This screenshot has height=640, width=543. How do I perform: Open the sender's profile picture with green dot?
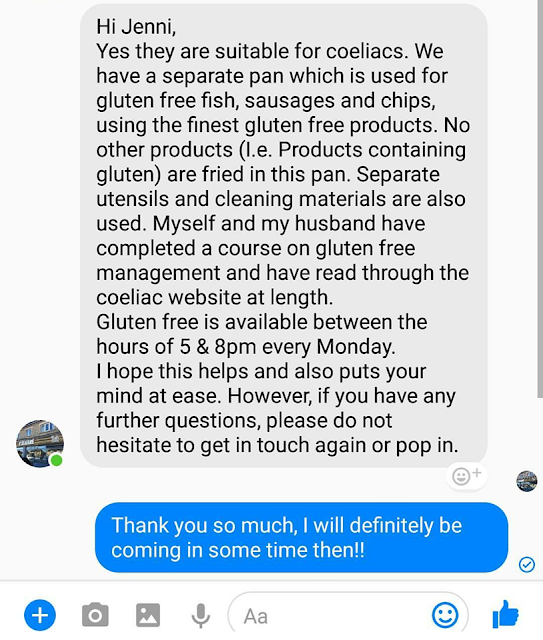coord(40,444)
